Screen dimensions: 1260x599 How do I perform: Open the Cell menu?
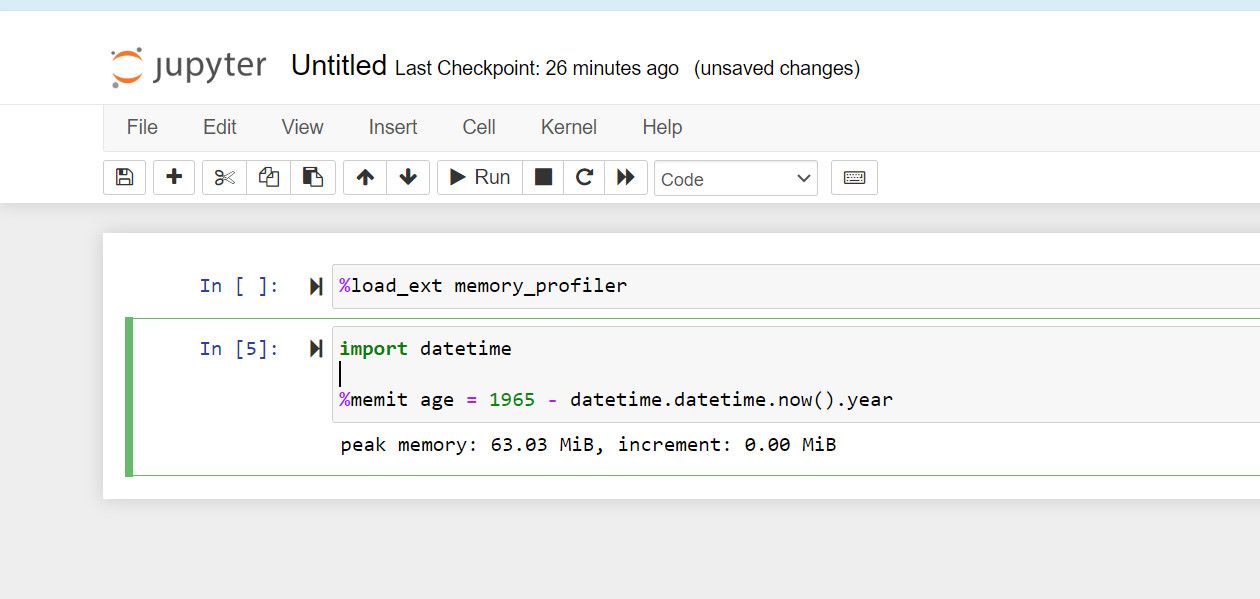click(478, 127)
